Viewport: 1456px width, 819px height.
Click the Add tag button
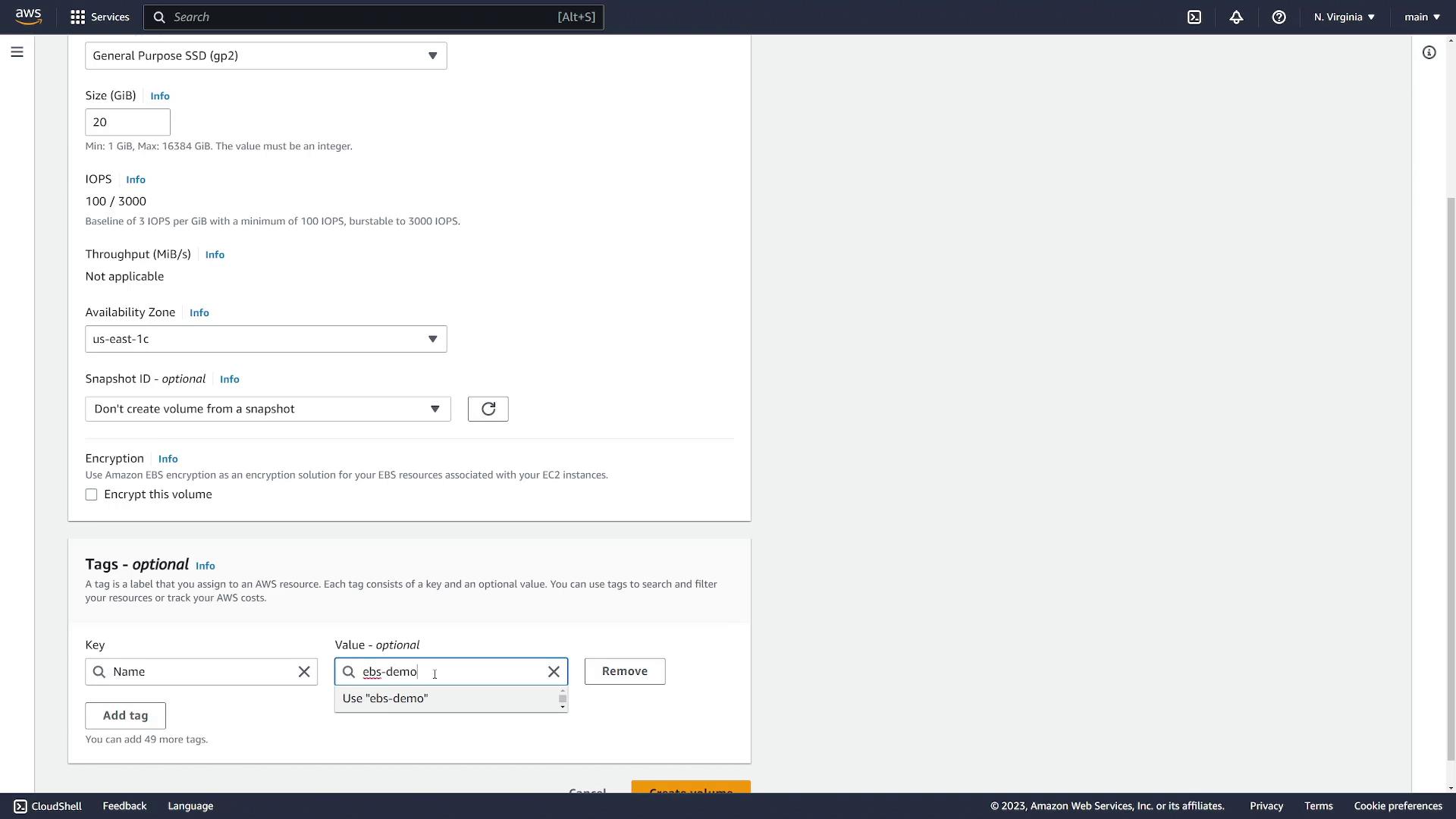point(125,714)
